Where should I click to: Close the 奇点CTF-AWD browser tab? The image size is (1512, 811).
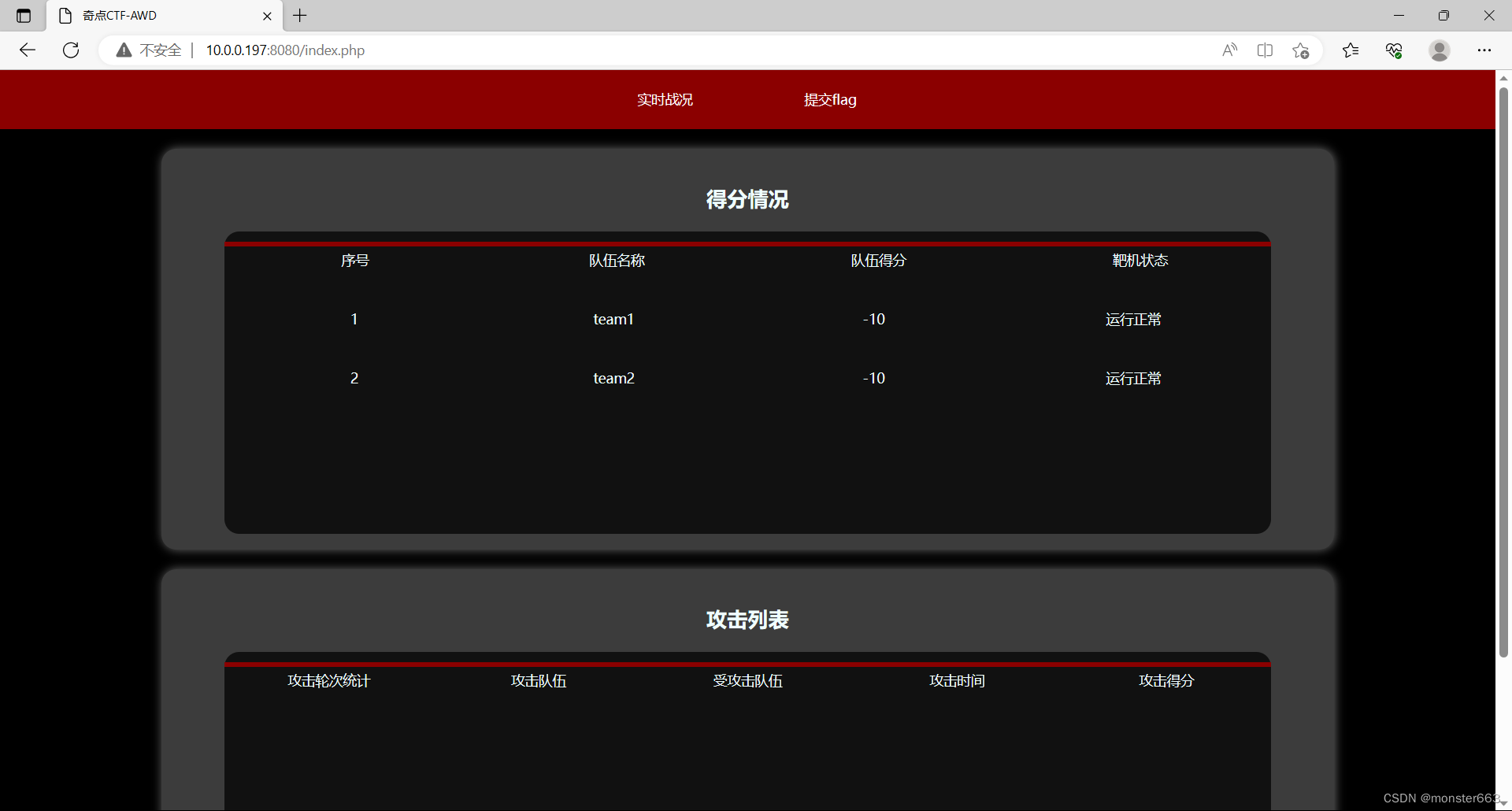[267, 16]
